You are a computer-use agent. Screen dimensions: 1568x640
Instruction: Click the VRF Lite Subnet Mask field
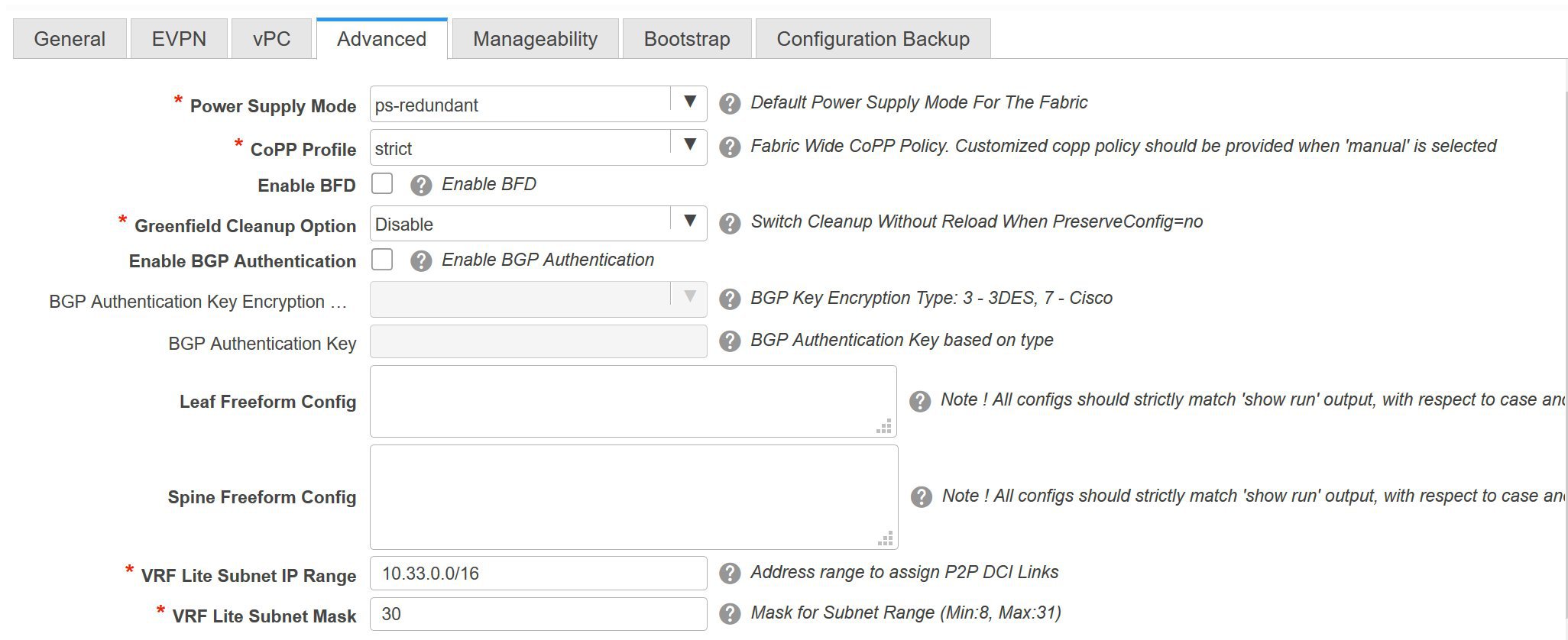coord(538,614)
